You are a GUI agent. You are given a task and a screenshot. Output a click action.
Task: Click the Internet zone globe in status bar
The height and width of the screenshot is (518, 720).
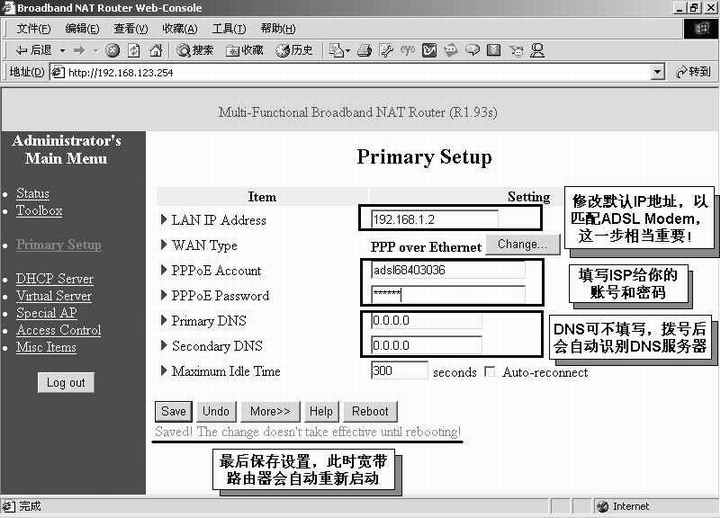(x=603, y=507)
